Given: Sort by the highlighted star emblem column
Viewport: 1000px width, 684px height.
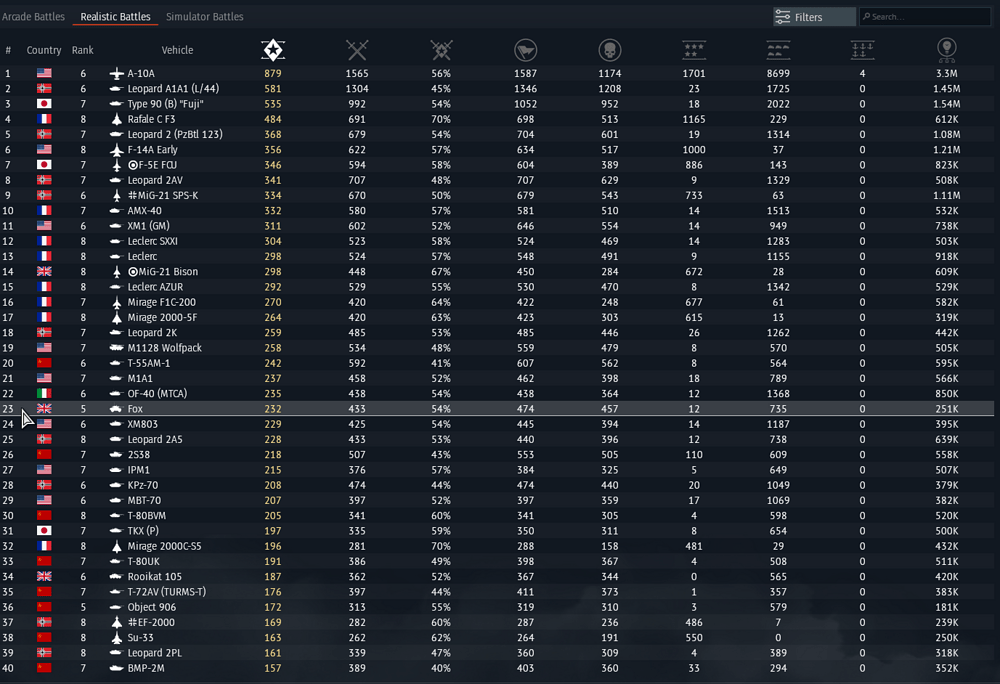Looking at the screenshot, I should 272,50.
